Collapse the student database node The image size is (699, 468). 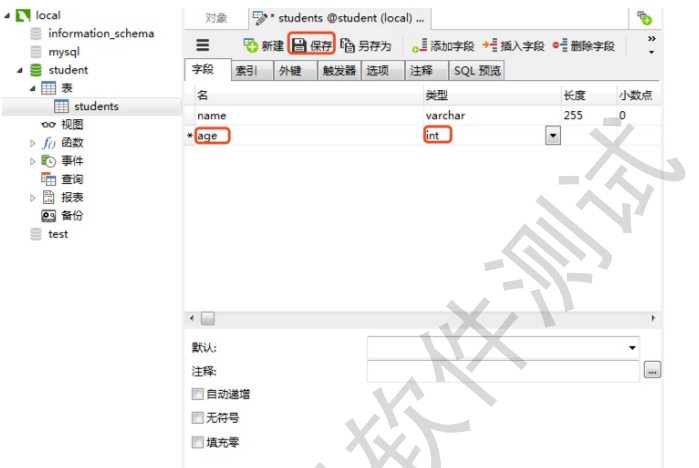pos(20,70)
